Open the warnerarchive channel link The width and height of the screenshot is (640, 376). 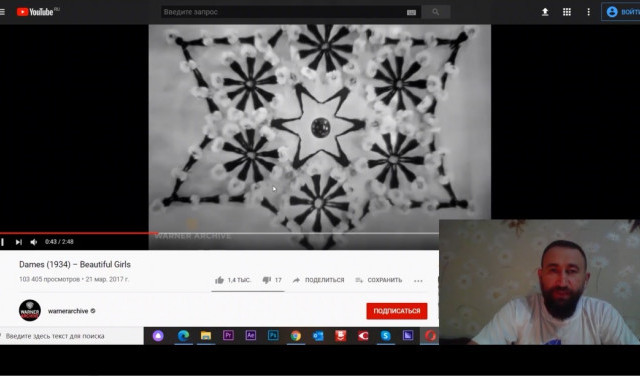point(68,311)
